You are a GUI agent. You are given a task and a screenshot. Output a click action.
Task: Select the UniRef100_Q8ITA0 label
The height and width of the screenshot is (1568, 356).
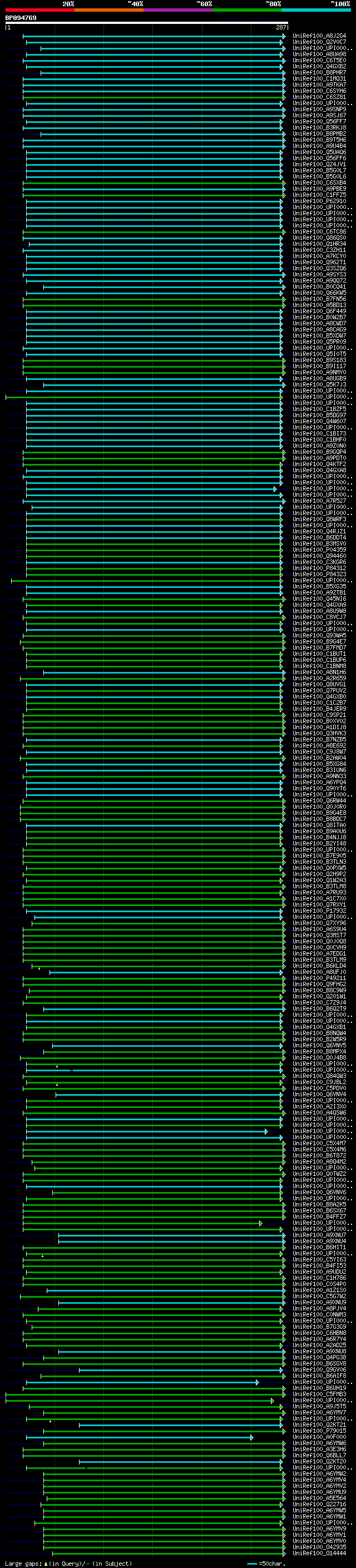tap(319, 825)
